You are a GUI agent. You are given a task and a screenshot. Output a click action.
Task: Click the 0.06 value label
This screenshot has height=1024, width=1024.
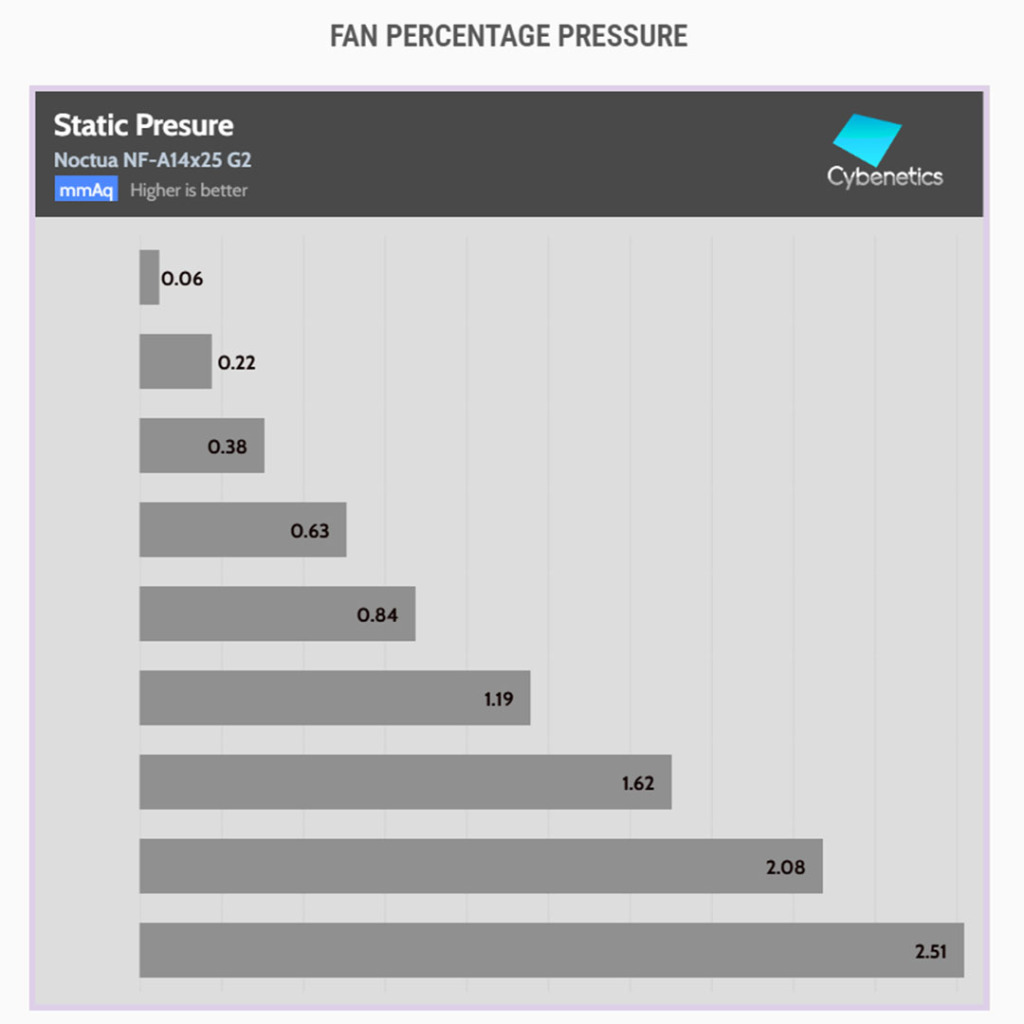click(x=182, y=279)
